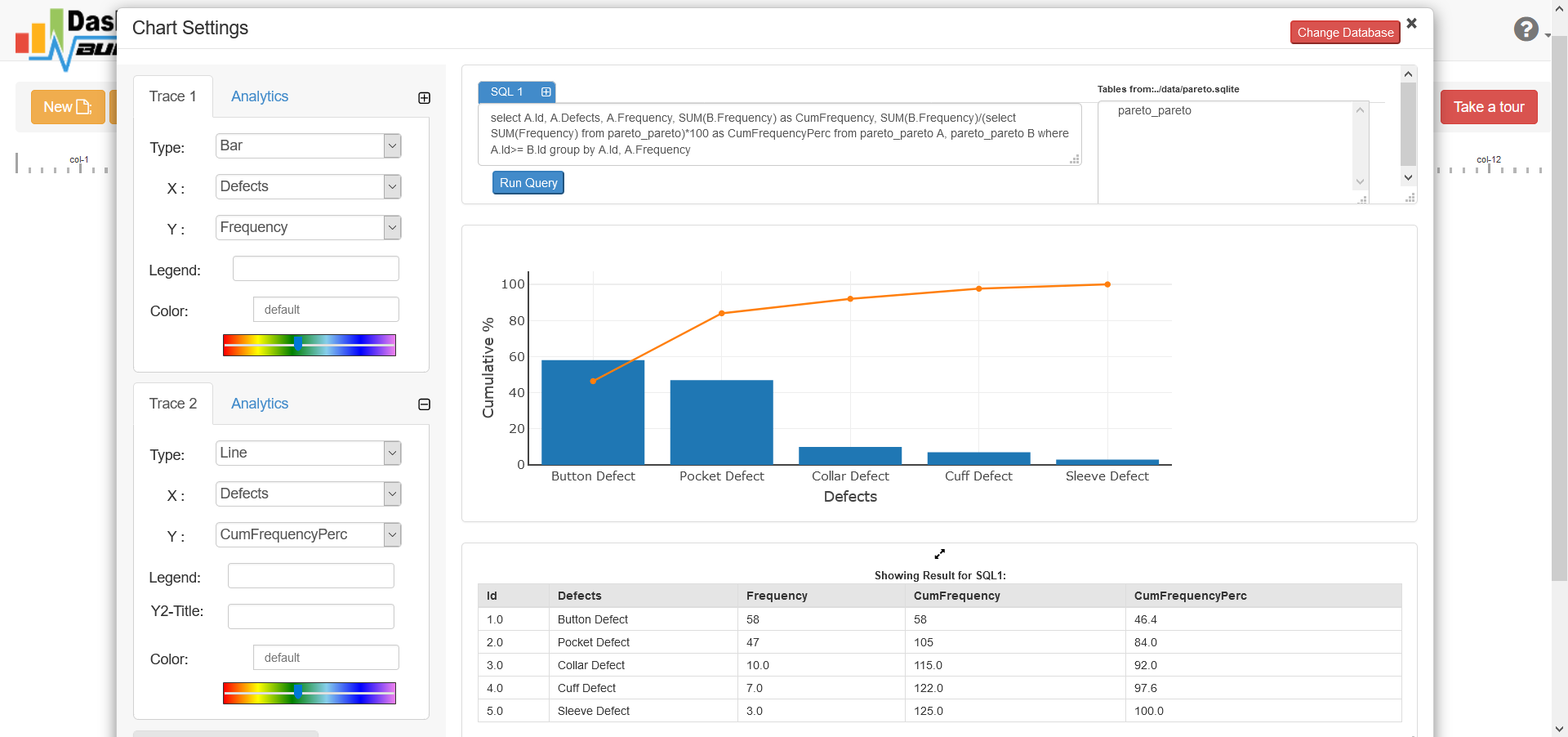
Task: Open Trace 1 X dropdown showing Defects
Action: click(x=308, y=186)
